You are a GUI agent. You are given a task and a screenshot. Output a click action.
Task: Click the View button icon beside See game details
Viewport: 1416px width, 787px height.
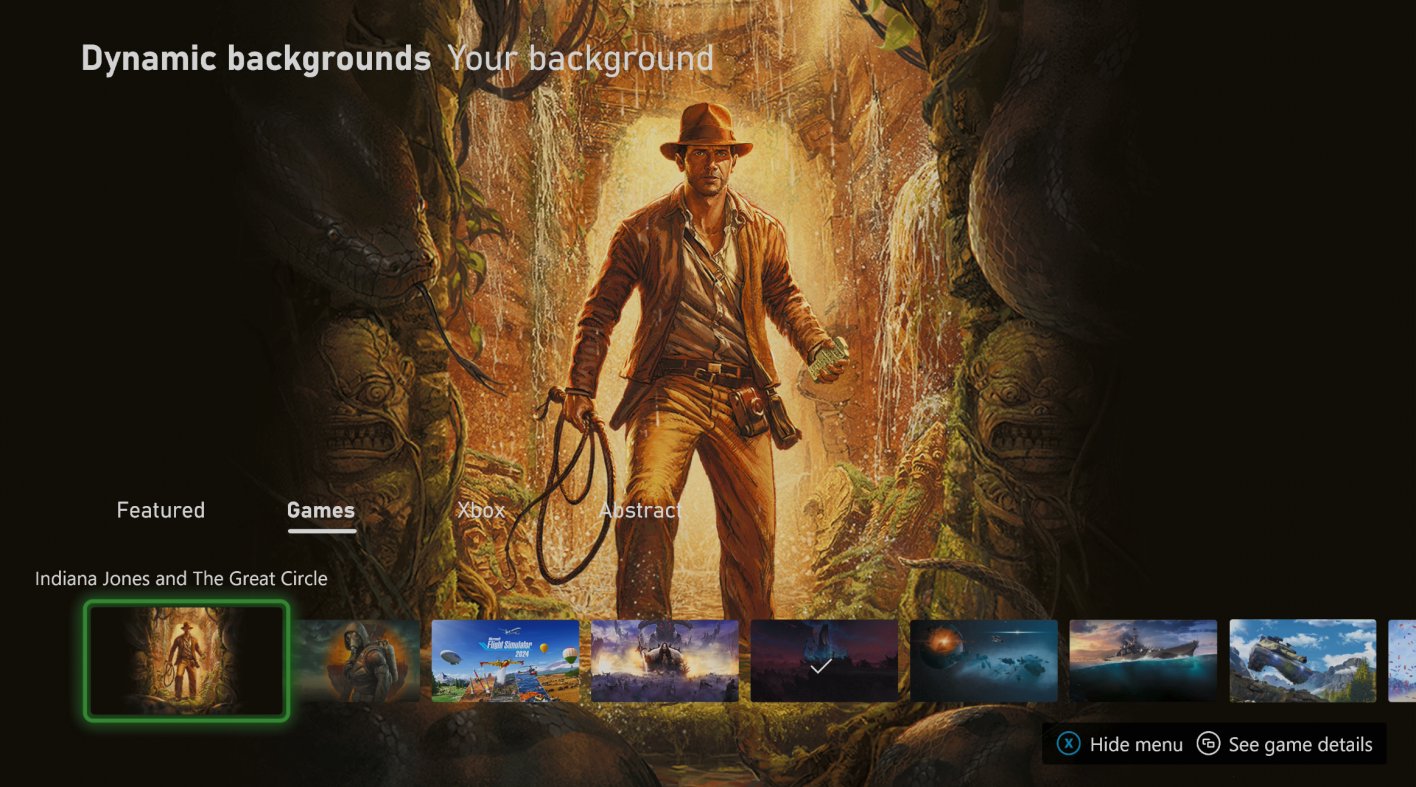[1208, 744]
